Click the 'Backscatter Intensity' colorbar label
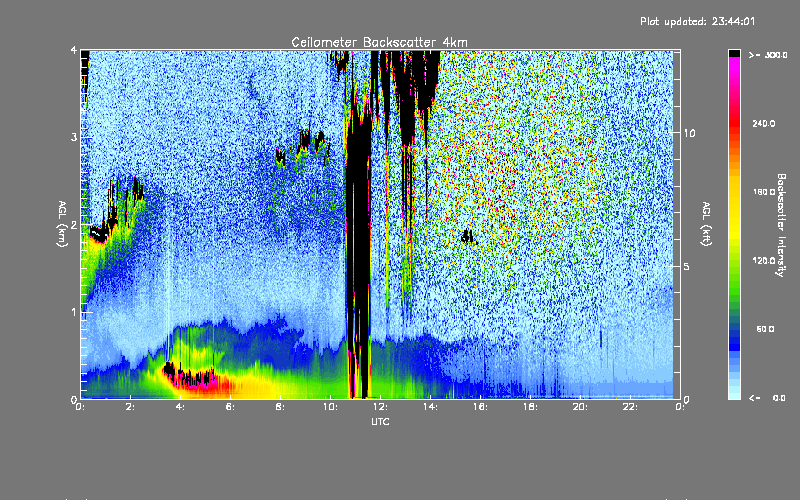This screenshot has width=800, height=500. [x=781, y=225]
